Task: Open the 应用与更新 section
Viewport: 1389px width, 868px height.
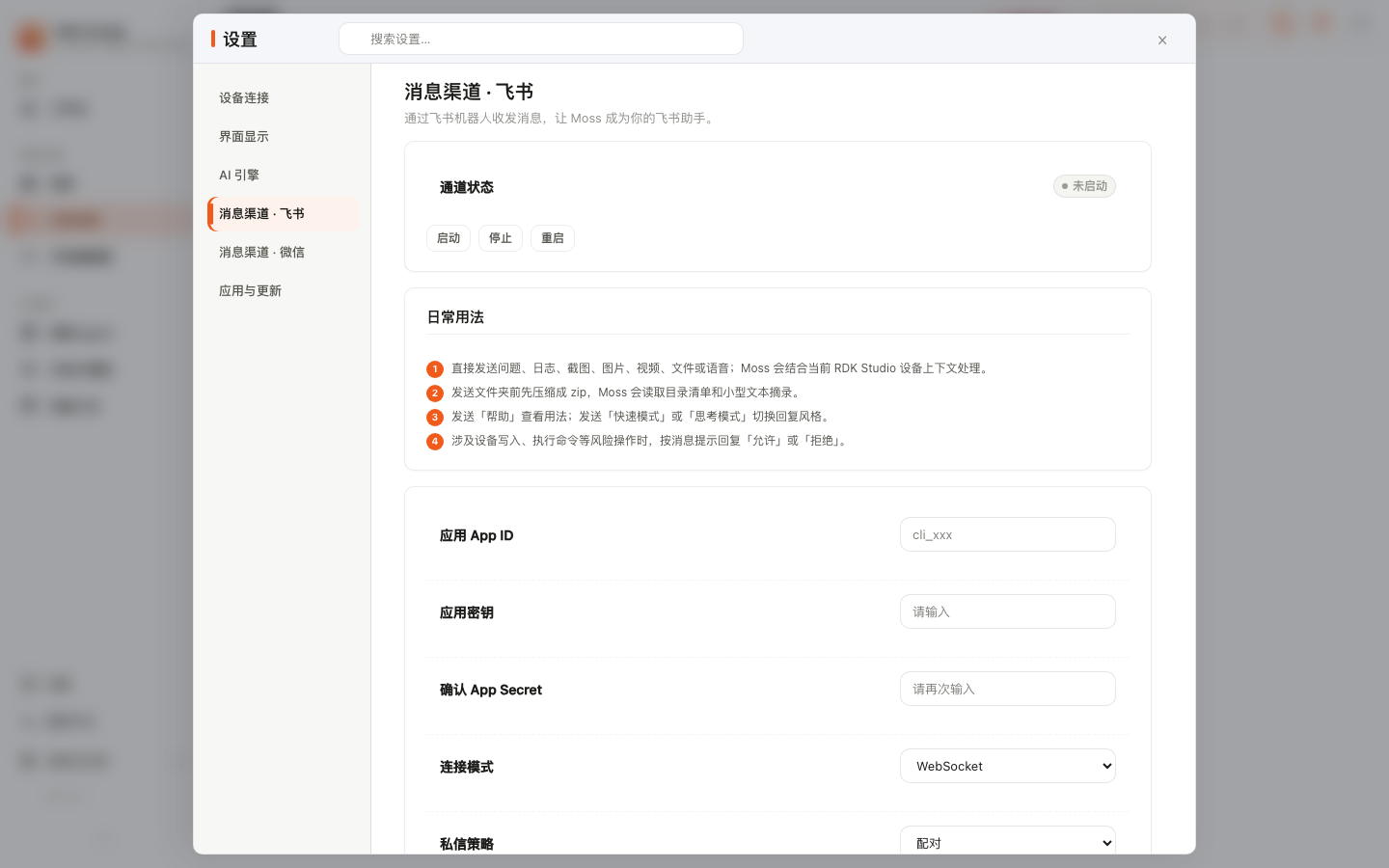Action: (x=283, y=290)
